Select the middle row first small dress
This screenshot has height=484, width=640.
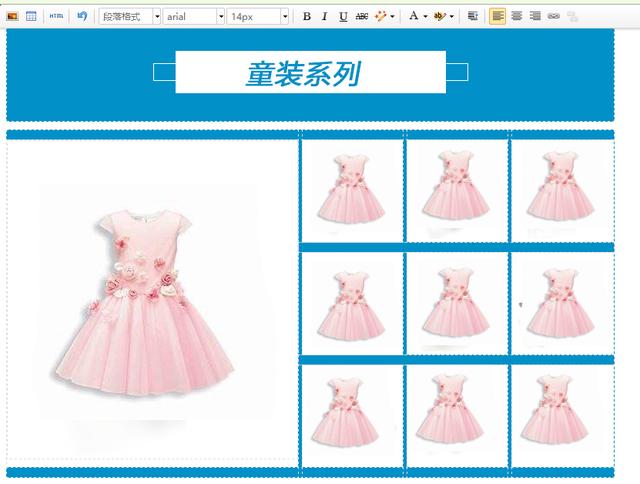click(351, 304)
